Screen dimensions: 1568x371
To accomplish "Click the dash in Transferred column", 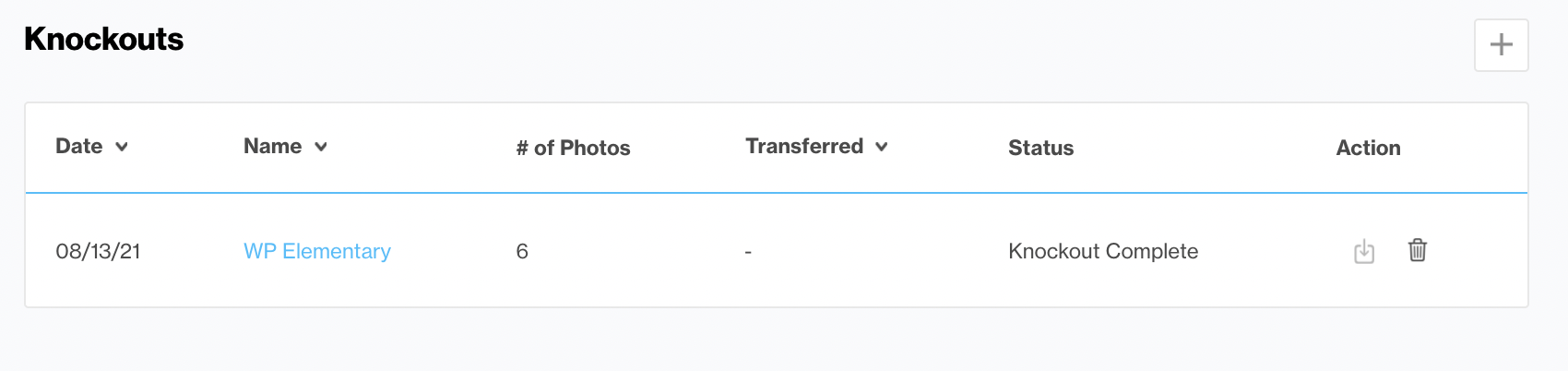I will 748,252.
